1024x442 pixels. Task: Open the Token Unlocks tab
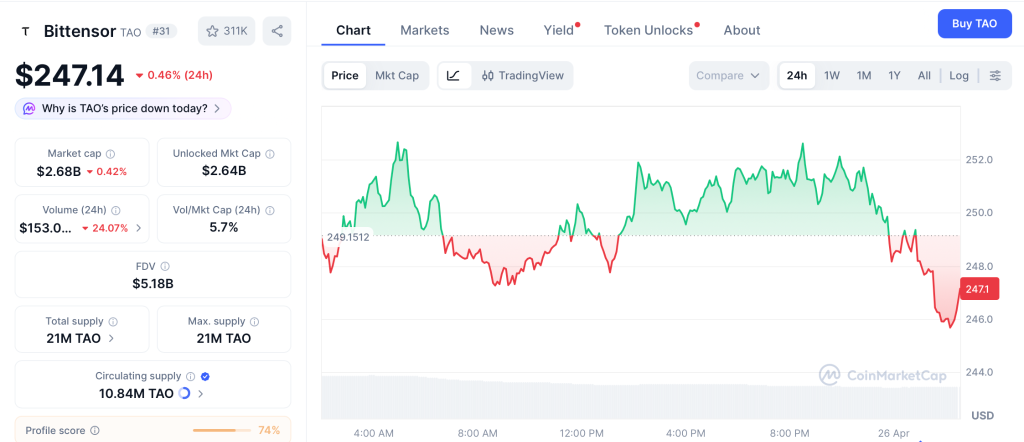point(648,30)
